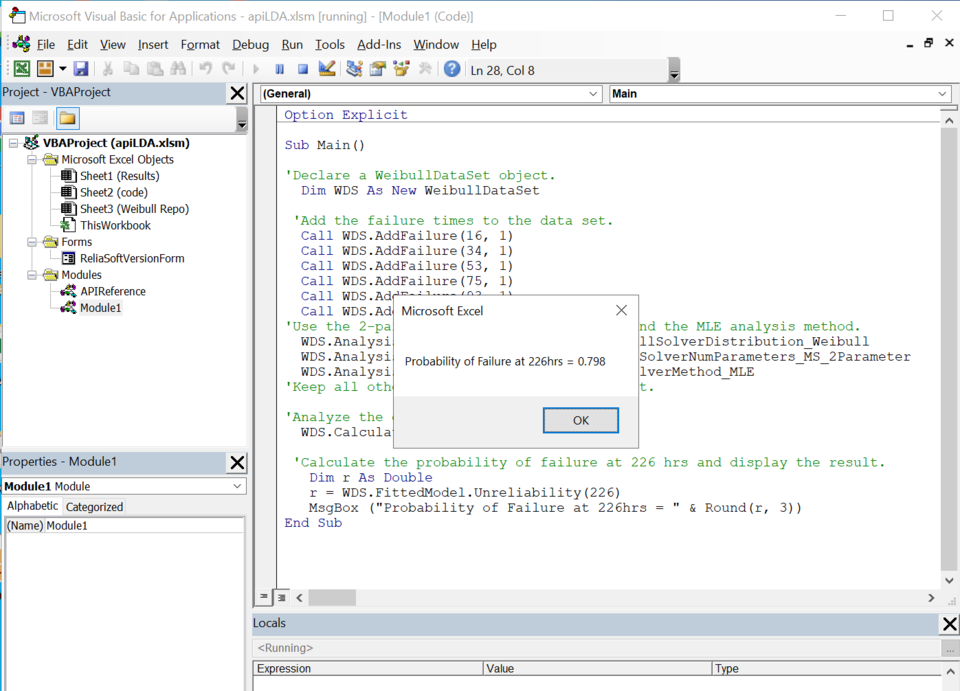Click View Code icon in Project panel
Viewport: 960px width, 691px height.
pyautogui.click(x=17, y=118)
